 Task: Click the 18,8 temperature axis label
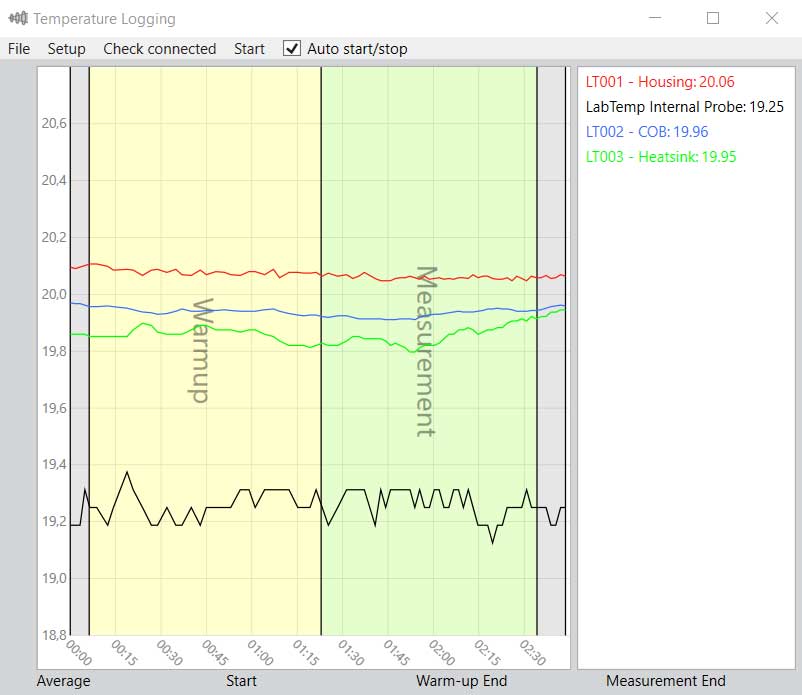(x=54, y=635)
